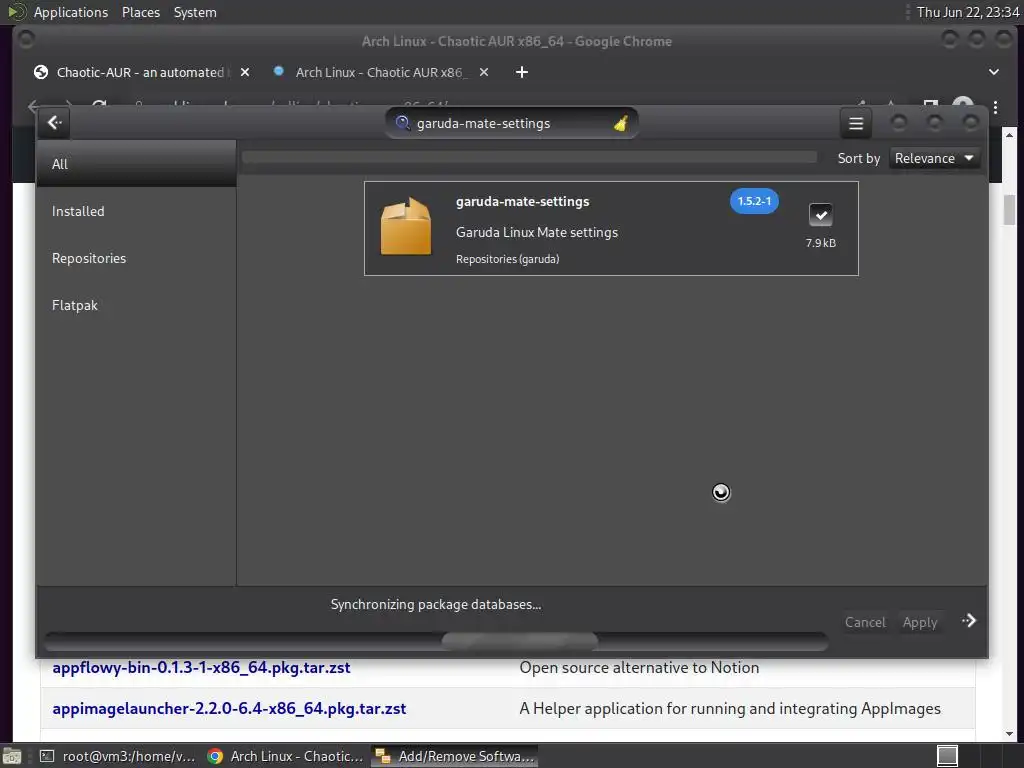Uncheck the garuda-mate-settings install checkbox

pyautogui.click(x=820, y=215)
